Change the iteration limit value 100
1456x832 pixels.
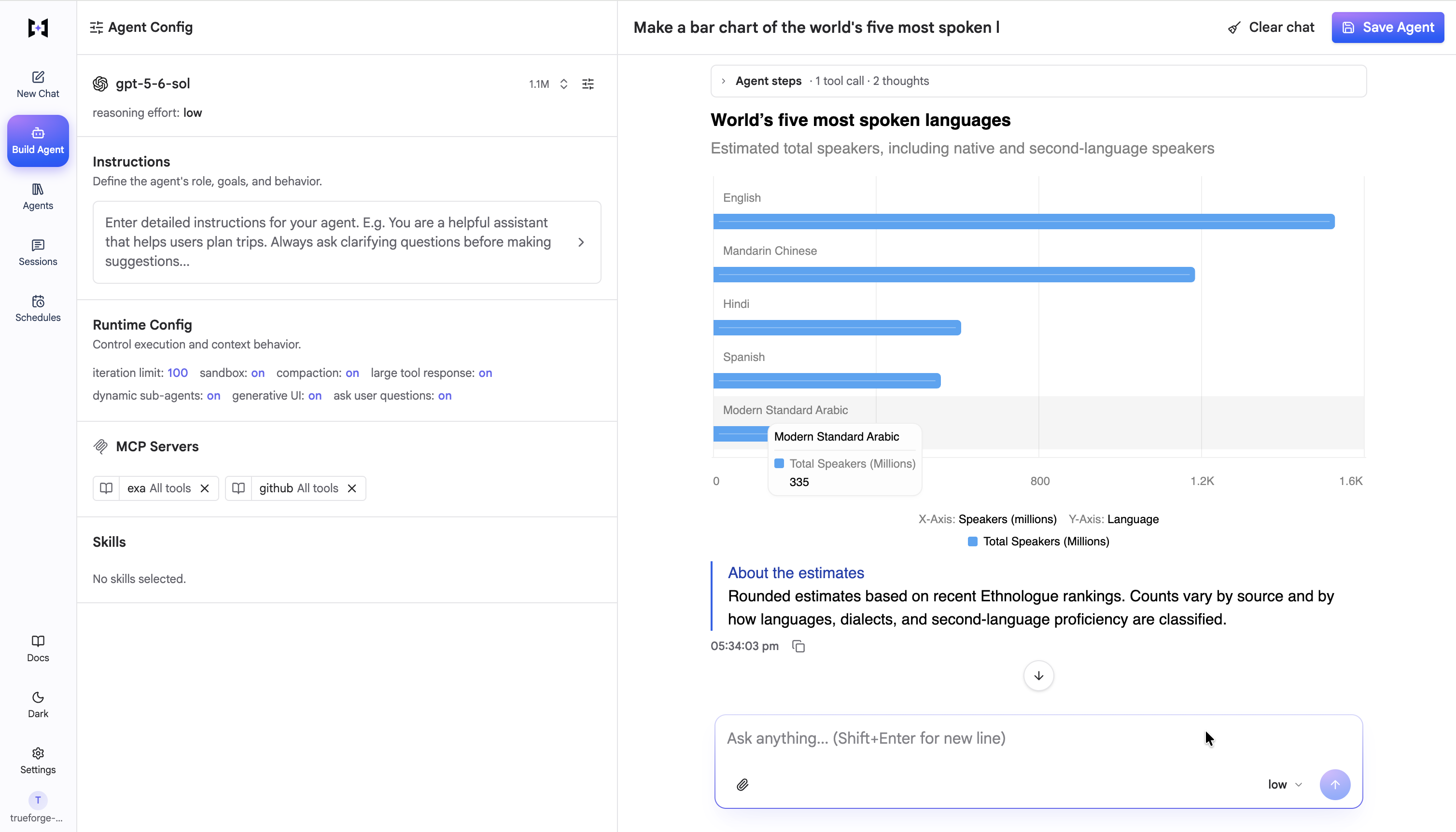177,373
